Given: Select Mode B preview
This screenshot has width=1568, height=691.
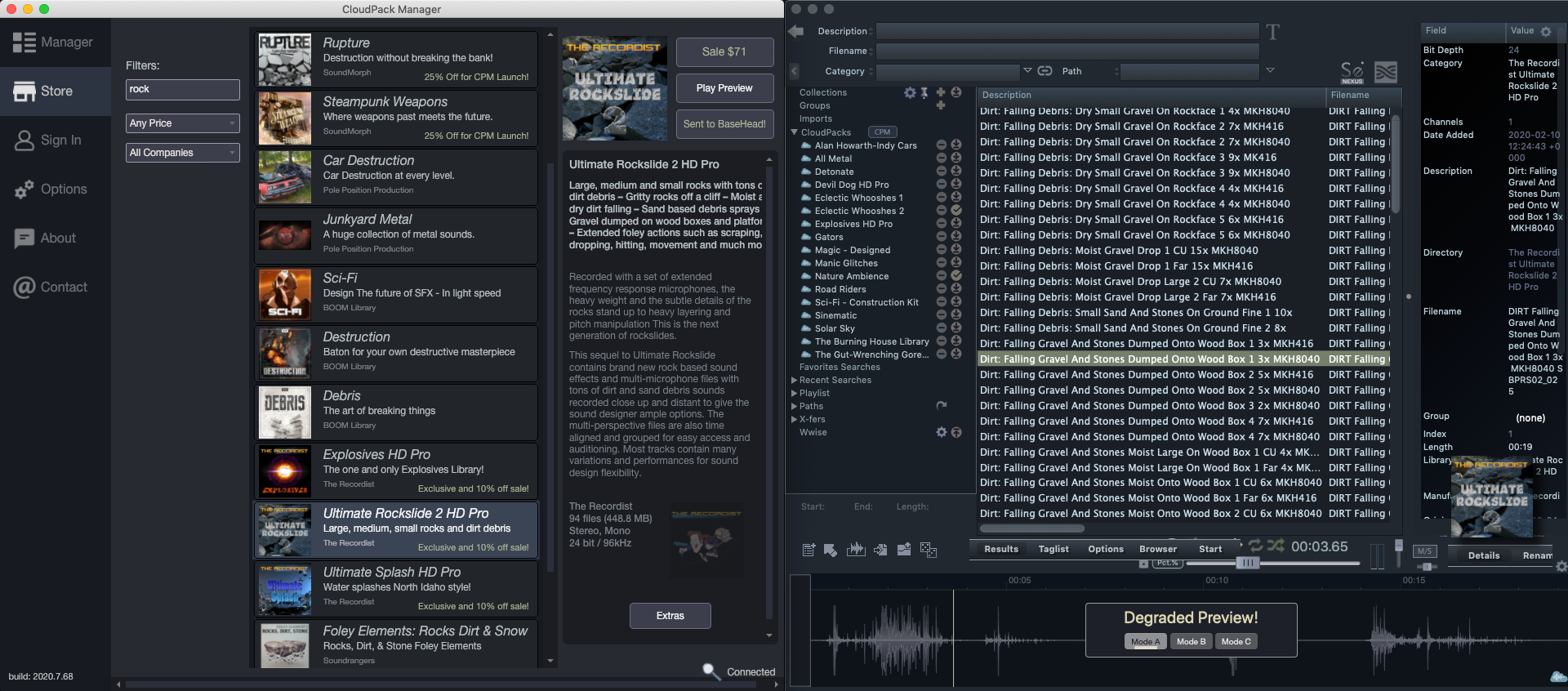Looking at the screenshot, I should (1191, 641).
